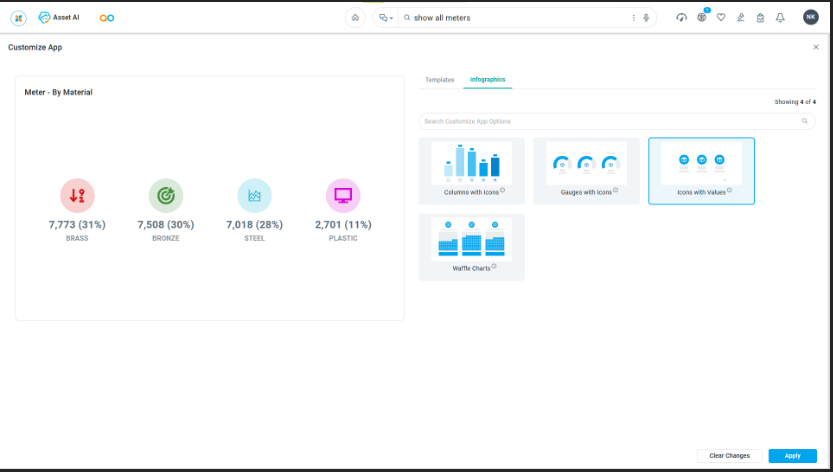Open the three-dot search options menu
The width and height of the screenshot is (833, 472).
click(633, 18)
